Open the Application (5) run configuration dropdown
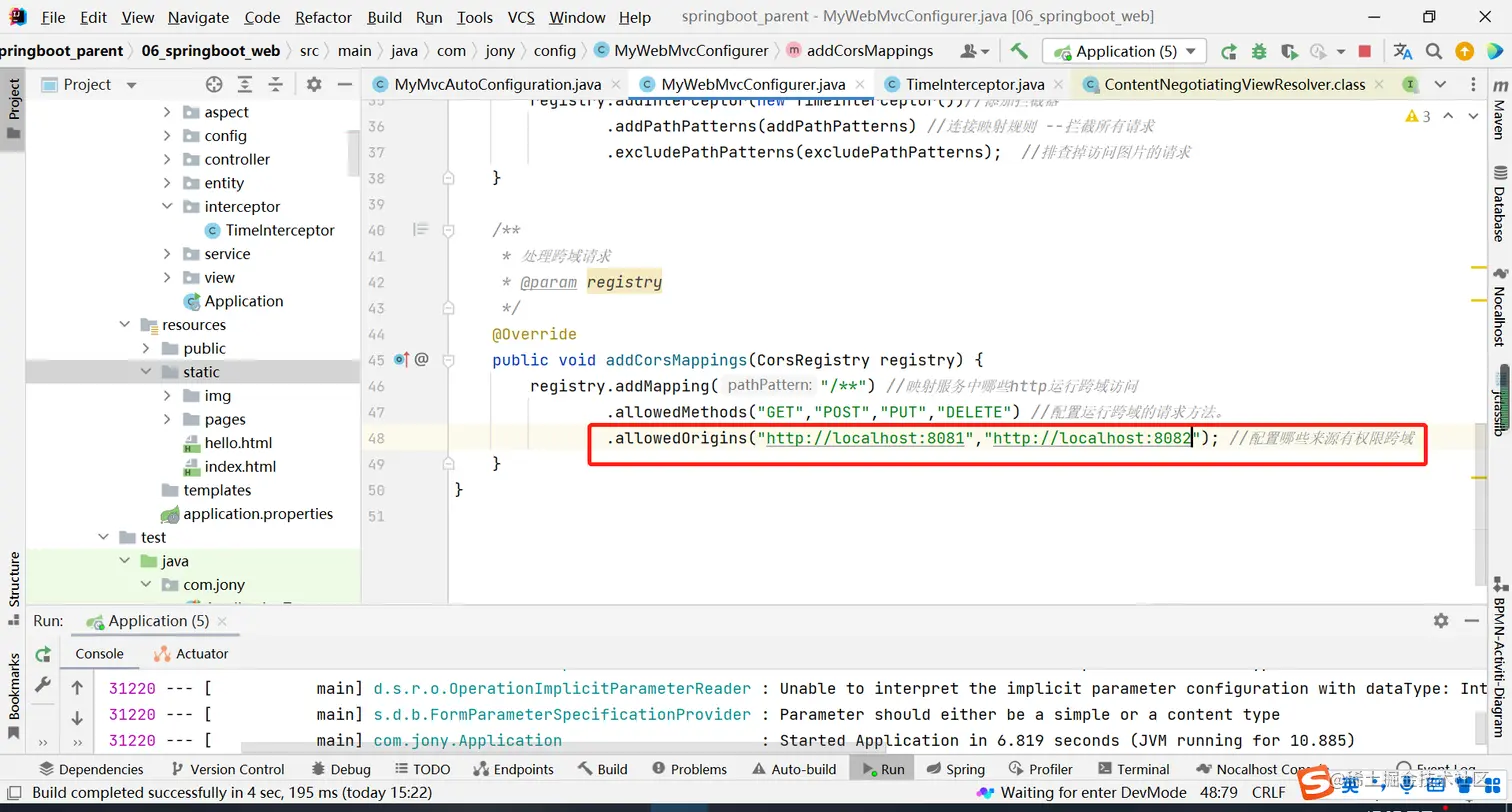The width and height of the screenshot is (1512, 812). (x=1124, y=51)
